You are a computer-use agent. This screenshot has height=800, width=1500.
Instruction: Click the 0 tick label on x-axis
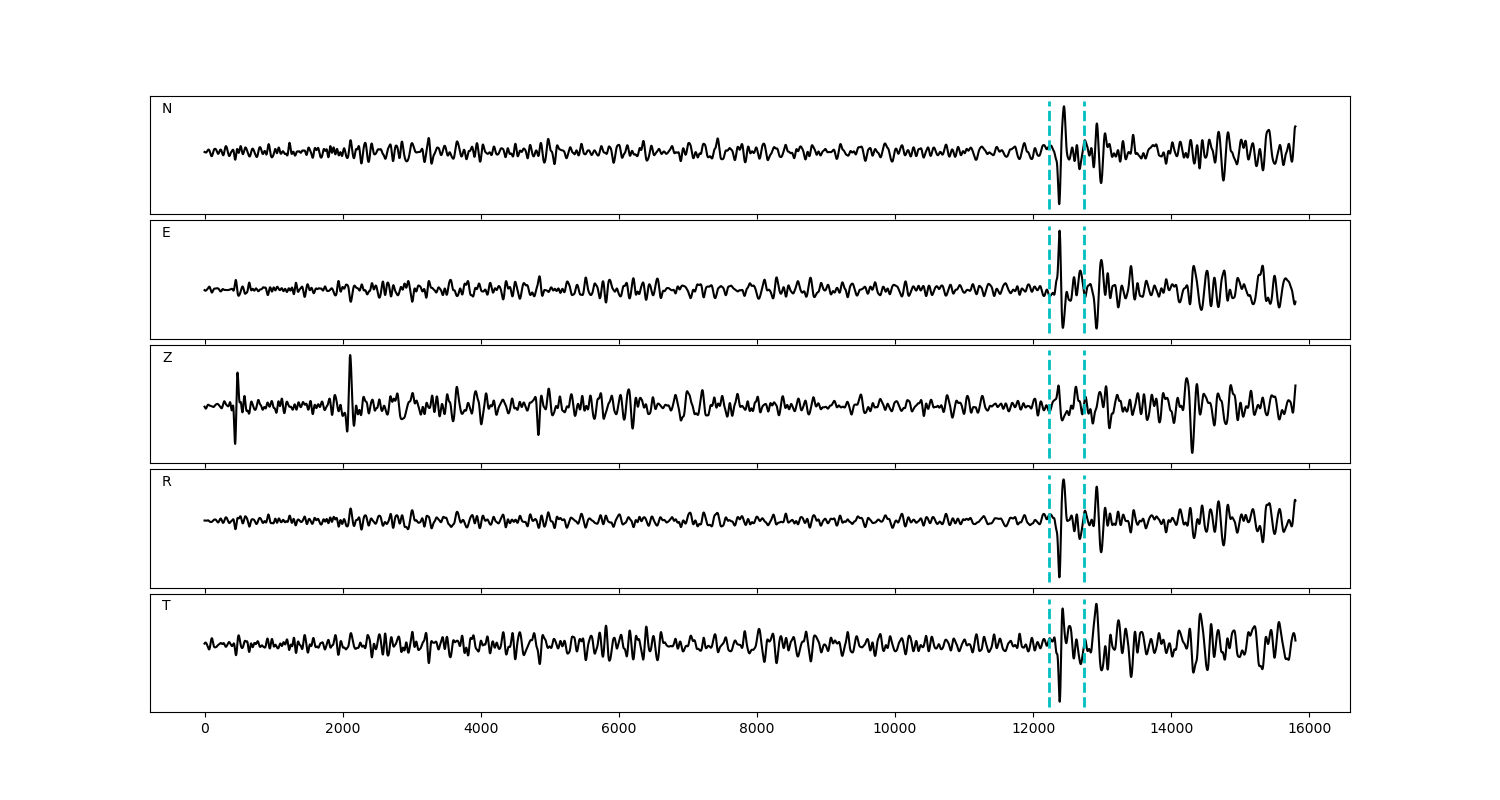[205, 729]
